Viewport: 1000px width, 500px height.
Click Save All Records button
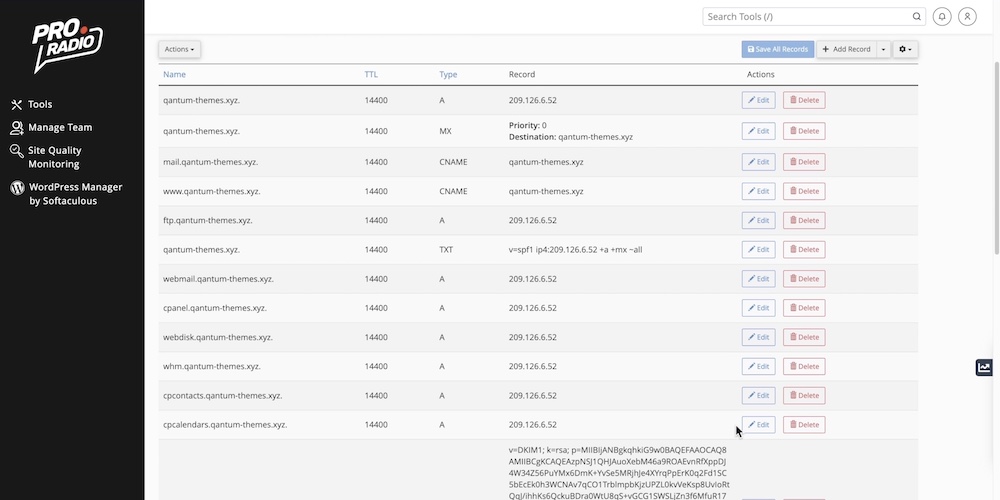click(x=777, y=49)
